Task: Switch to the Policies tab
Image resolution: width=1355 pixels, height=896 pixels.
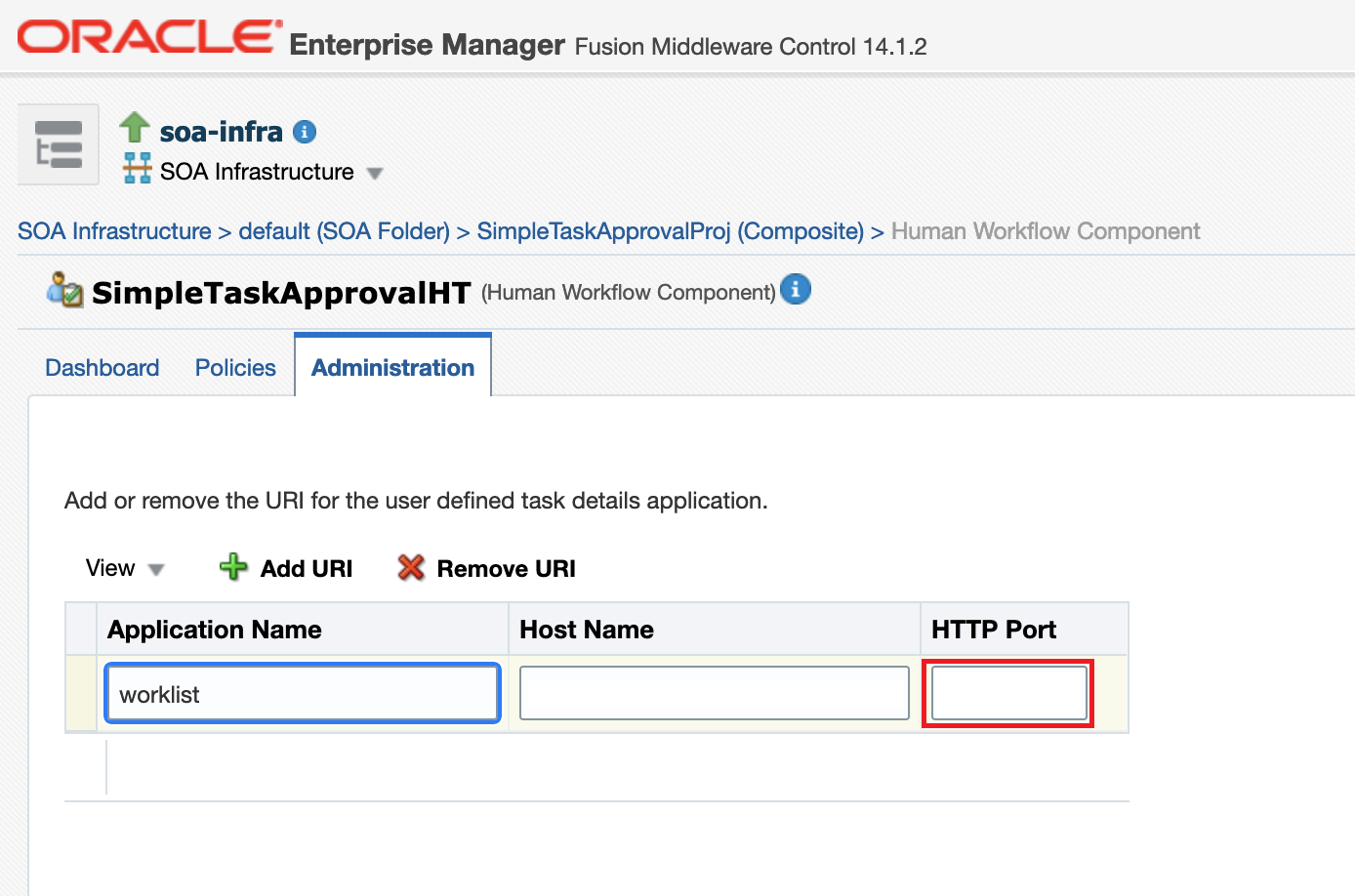Action: [x=235, y=368]
